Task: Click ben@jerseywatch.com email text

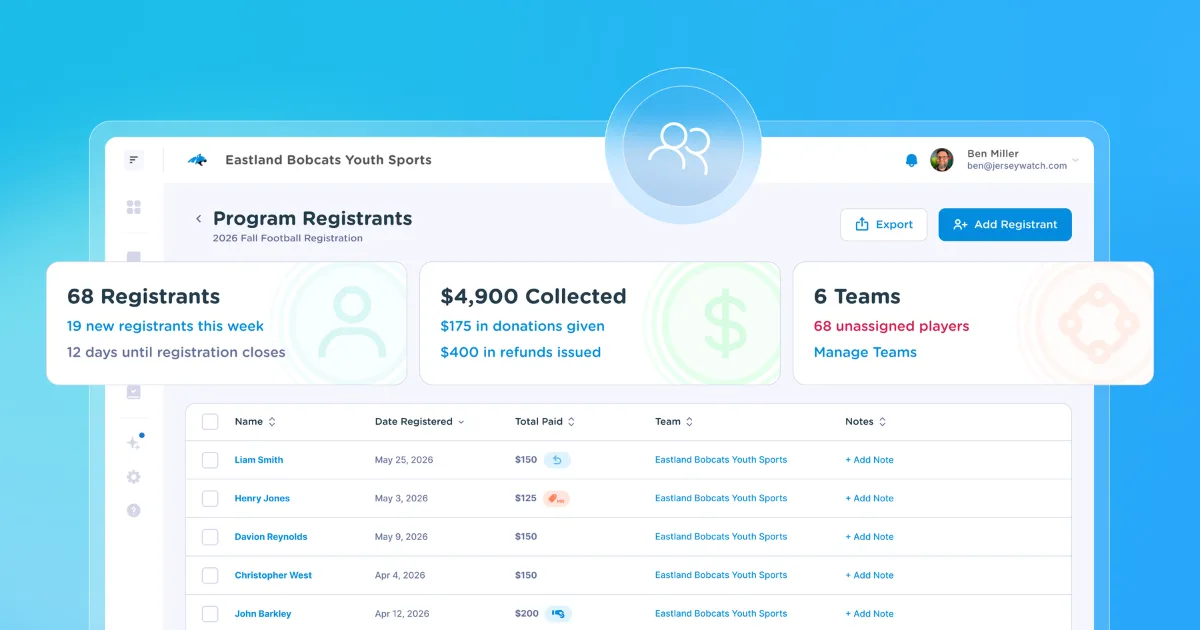Action: click(x=1017, y=166)
